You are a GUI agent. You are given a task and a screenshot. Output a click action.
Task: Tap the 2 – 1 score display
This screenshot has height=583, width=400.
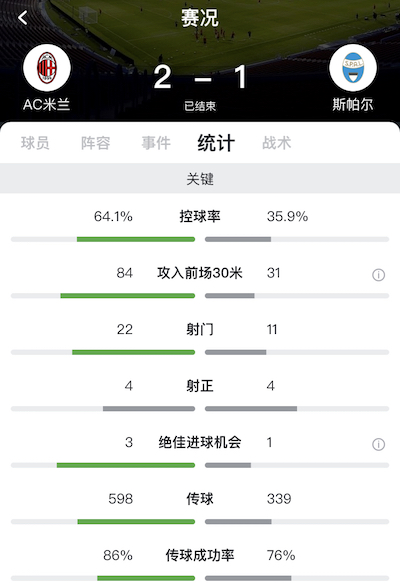click(x=200, y=77)
